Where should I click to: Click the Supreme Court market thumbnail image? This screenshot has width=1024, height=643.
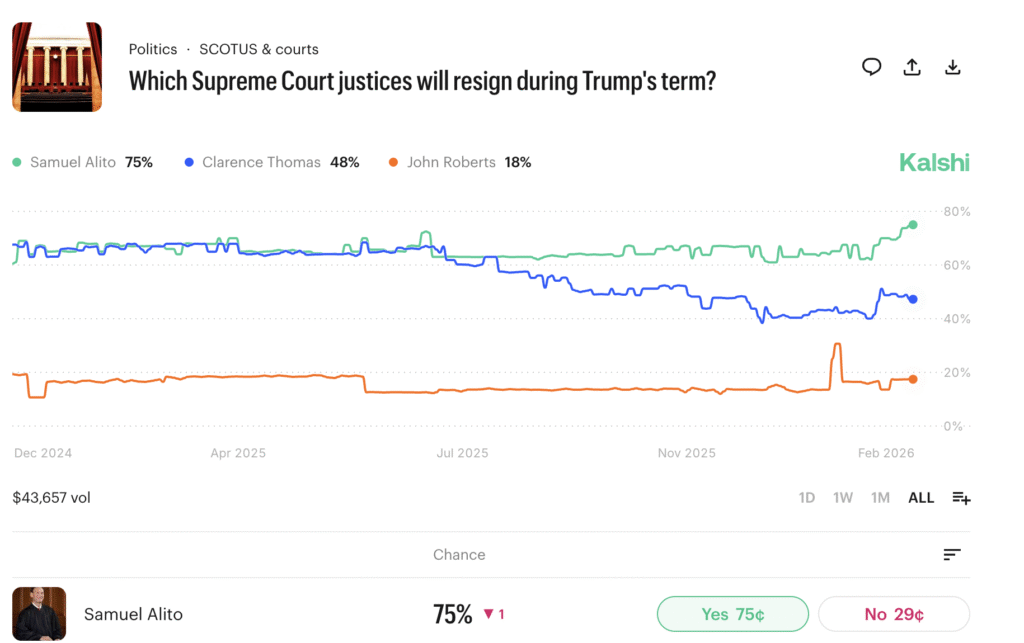(x=56, y=66)
